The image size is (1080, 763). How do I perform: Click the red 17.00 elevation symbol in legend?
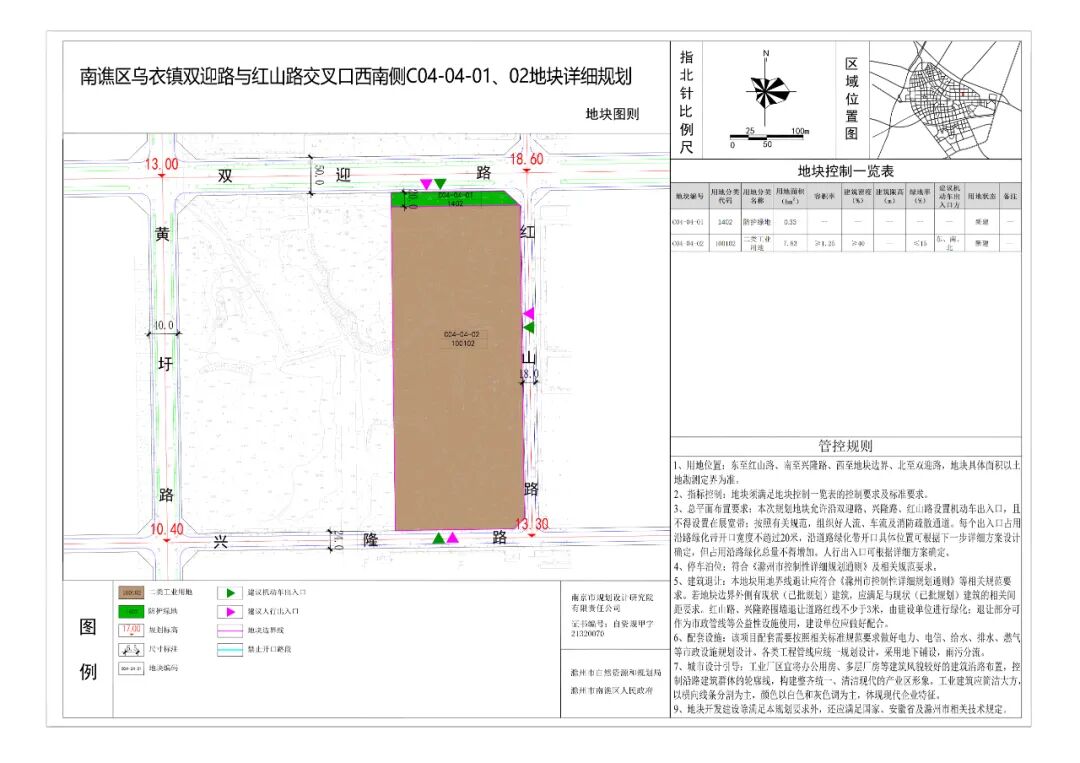131,630
